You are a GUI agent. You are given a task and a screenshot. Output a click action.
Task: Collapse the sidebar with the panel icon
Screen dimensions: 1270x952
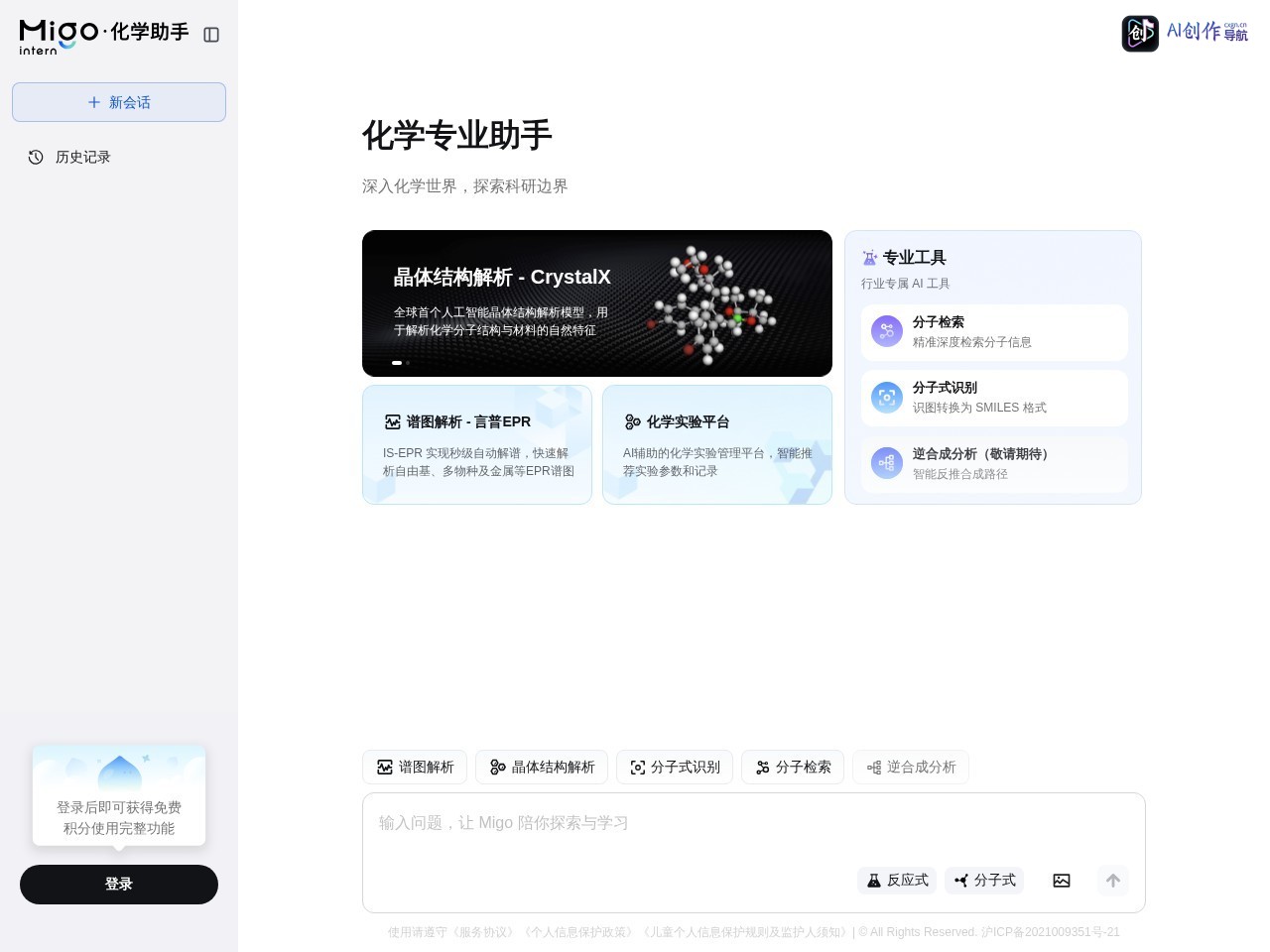(x=211, y=35)
